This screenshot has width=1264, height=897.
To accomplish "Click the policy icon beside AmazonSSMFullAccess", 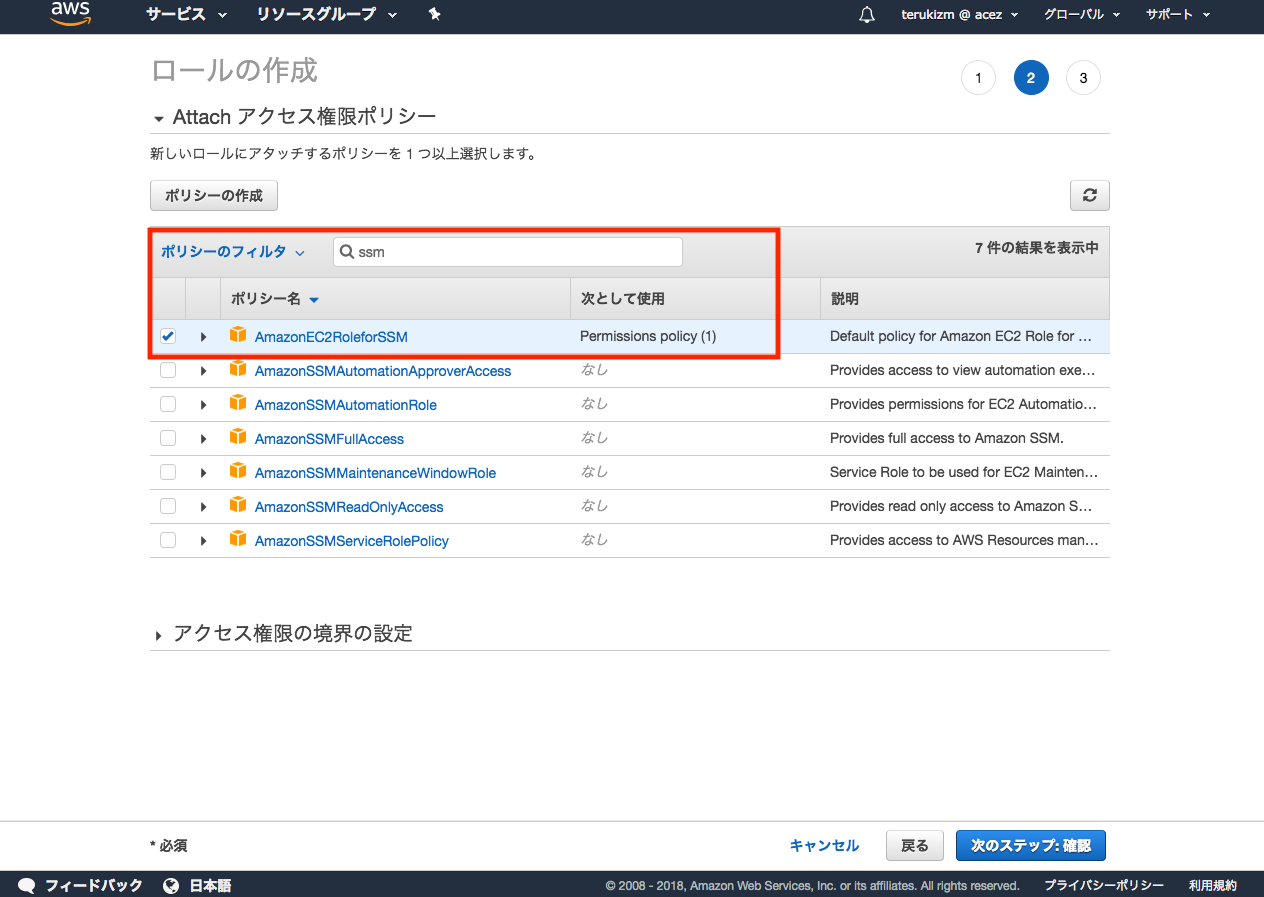I will click(238, 437).
